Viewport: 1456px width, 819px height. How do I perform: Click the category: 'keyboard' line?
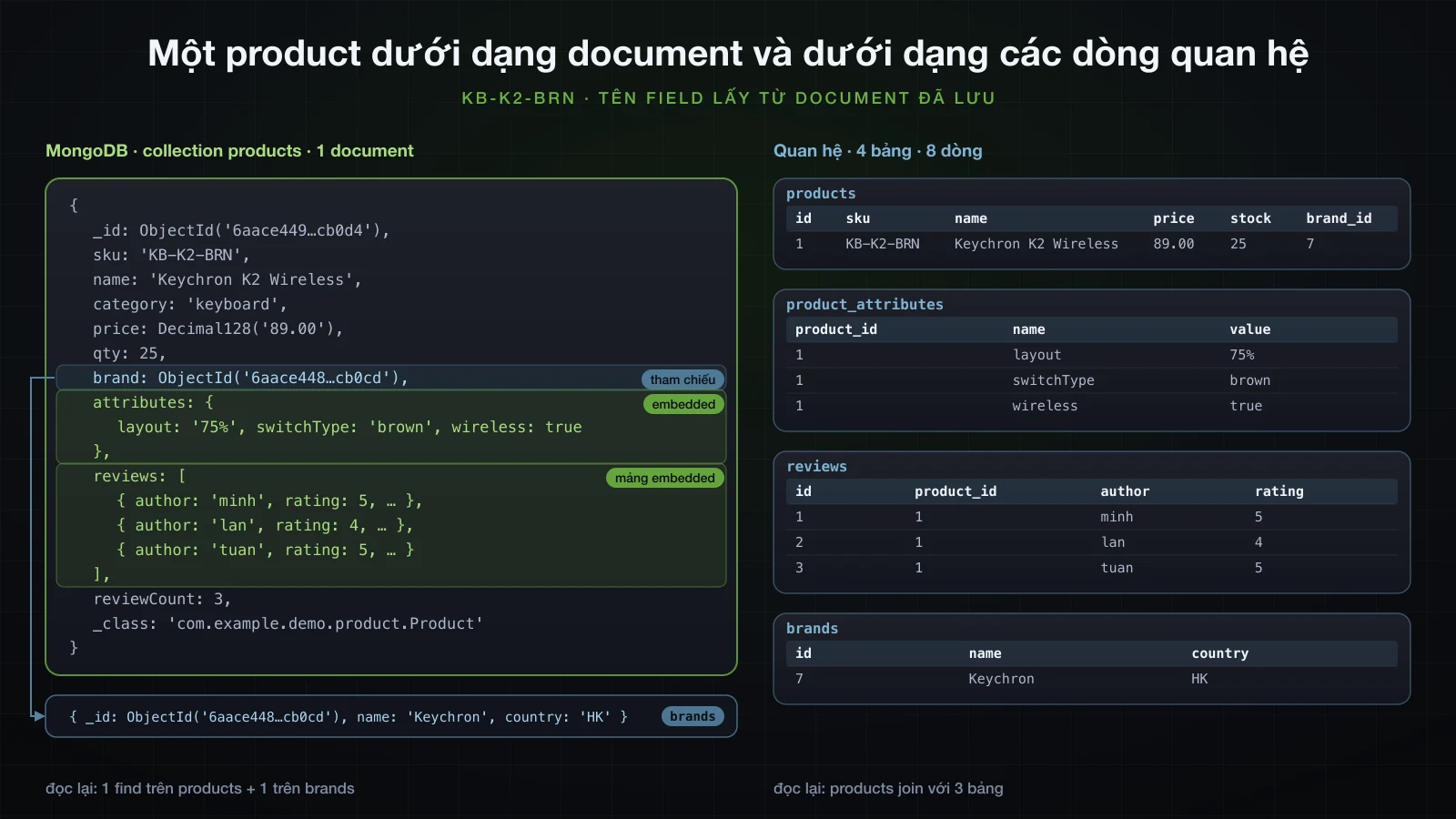click(189, 304)
